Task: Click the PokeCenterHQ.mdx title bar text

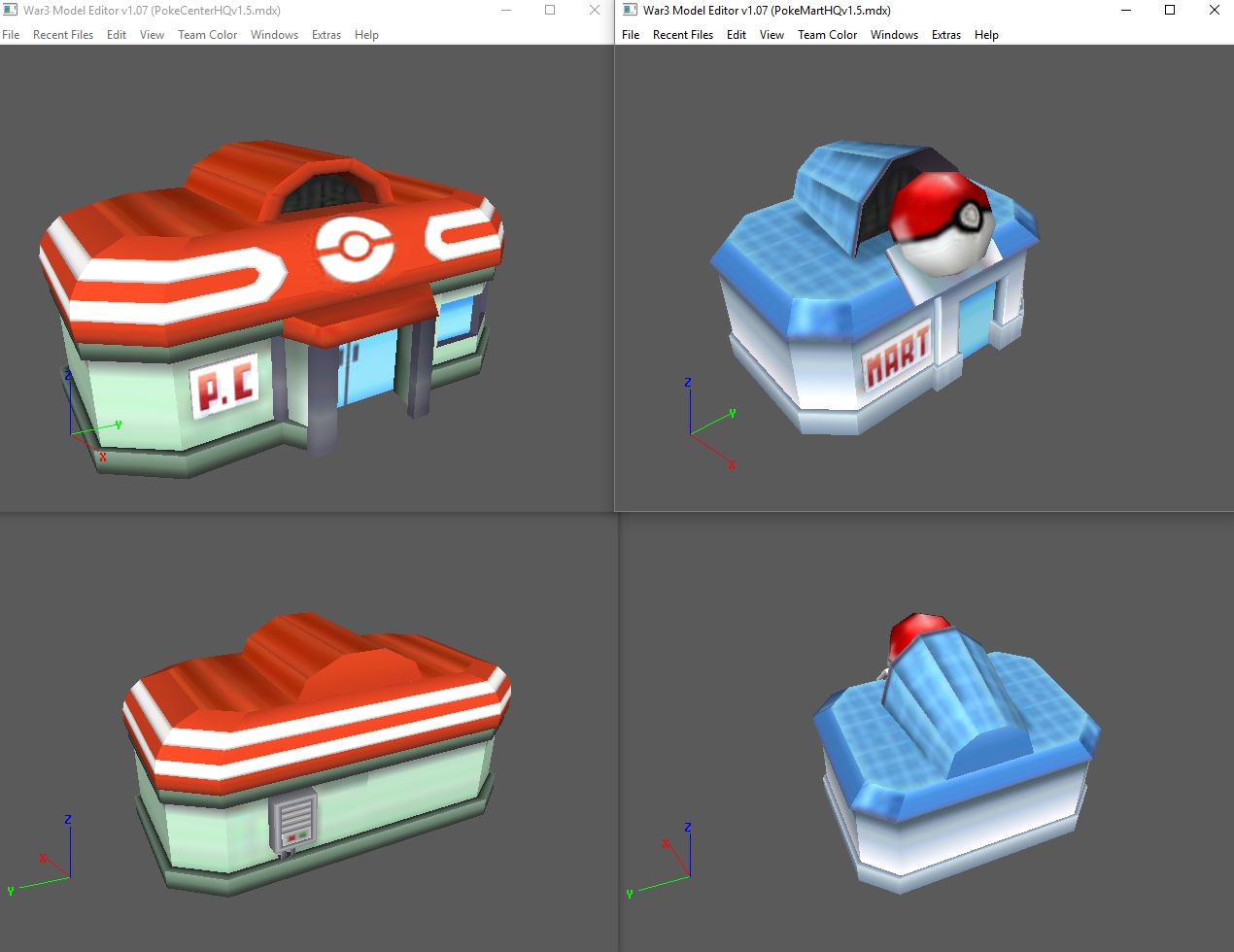Action: click(152, 10)
